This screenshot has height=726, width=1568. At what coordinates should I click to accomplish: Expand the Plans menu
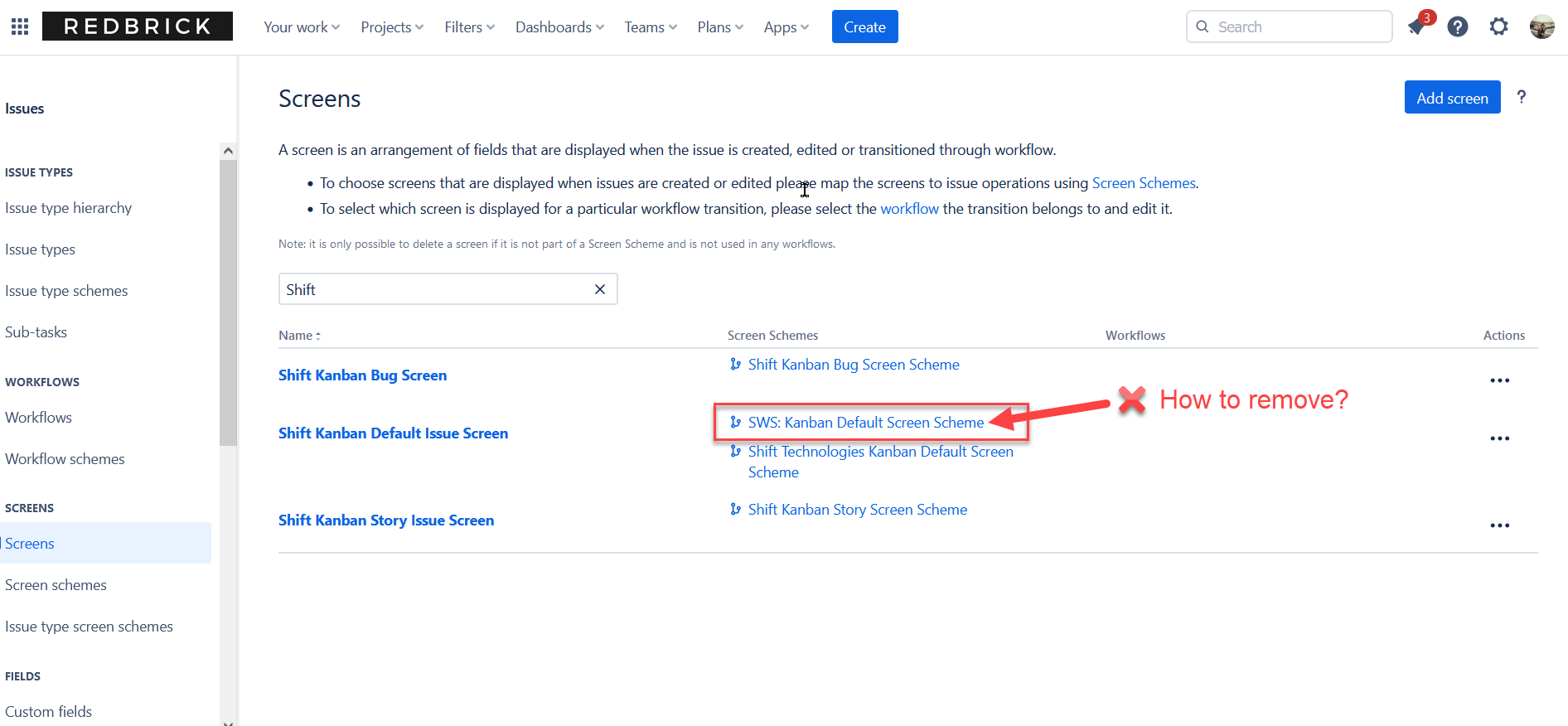[x=720, y=27]
